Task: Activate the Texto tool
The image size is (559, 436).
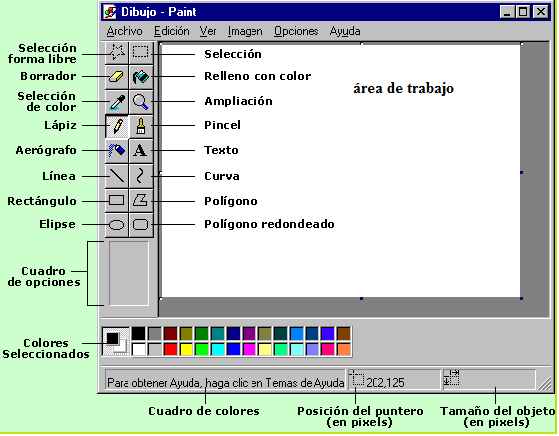Action: (141, 150)
